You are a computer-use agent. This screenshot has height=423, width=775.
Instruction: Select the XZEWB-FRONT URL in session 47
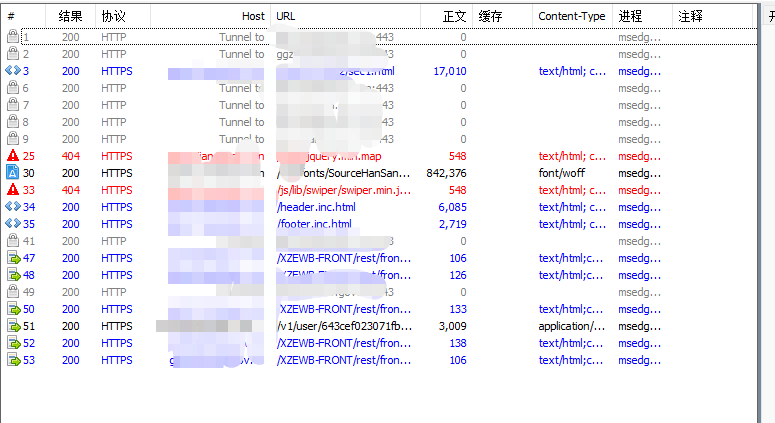344,258
